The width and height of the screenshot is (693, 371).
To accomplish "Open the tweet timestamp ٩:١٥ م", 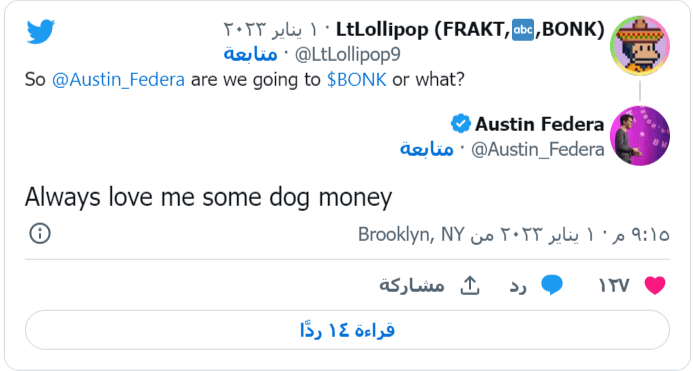I will [640, 234].
